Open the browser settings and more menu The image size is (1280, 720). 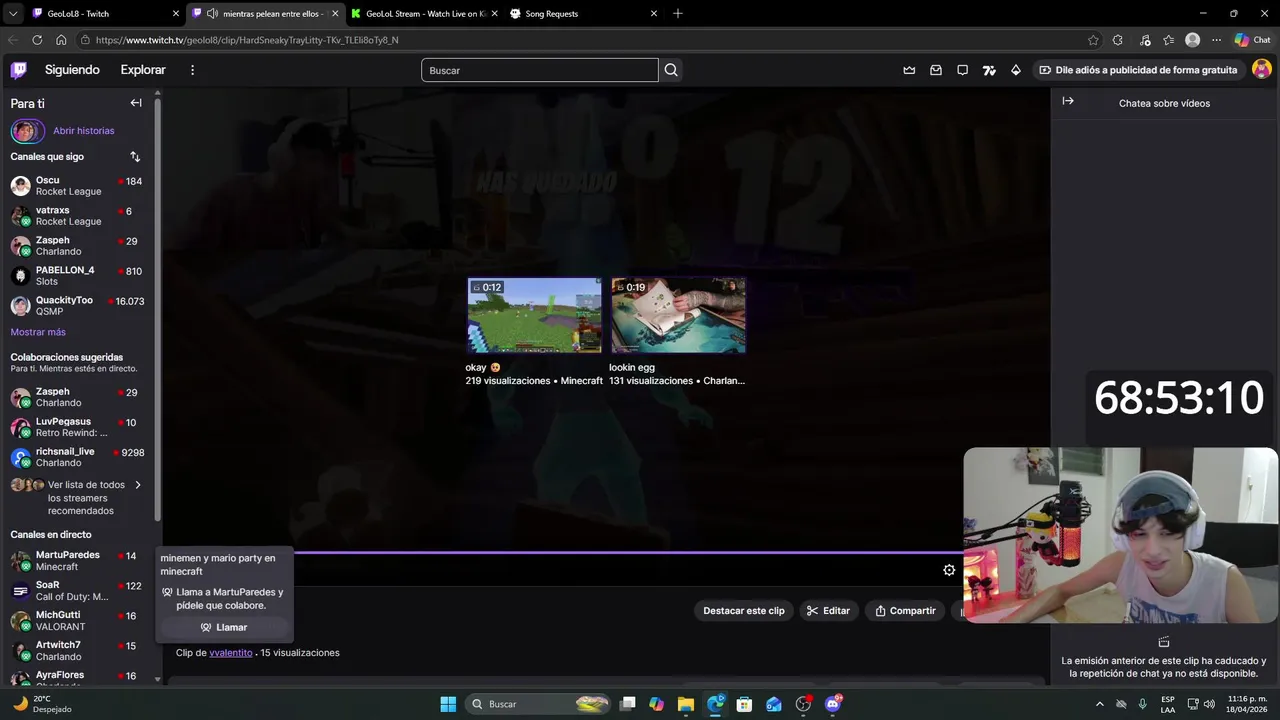[x=1216, y=40]
